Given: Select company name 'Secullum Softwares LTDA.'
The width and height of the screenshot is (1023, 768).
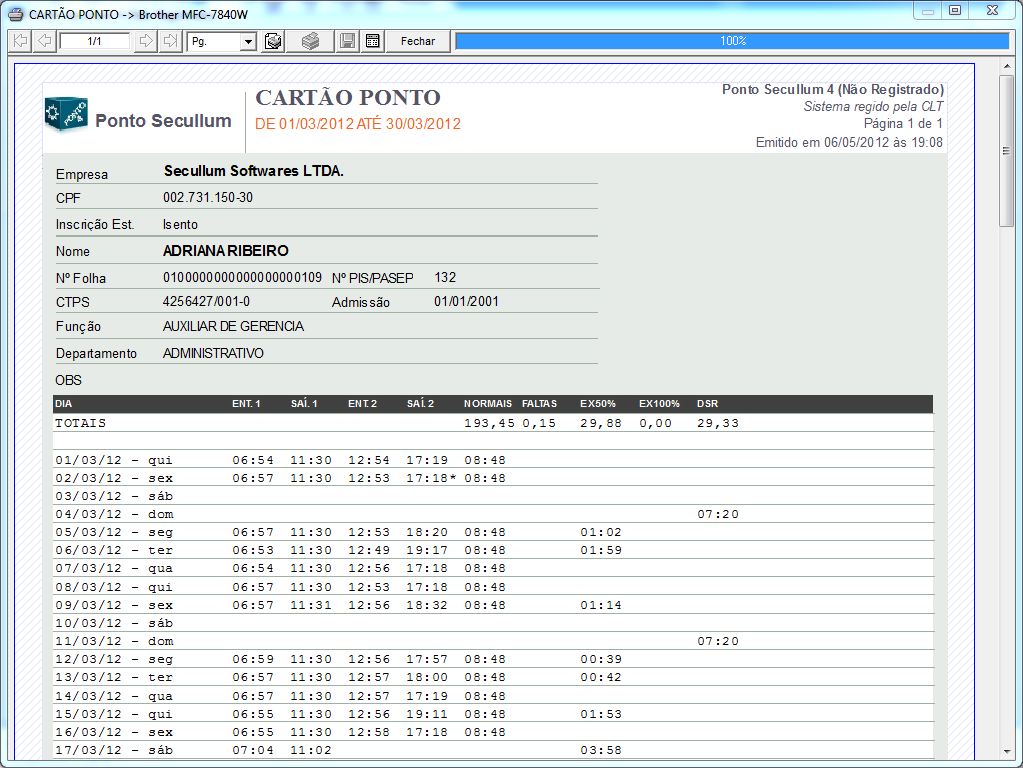Looking at the screenshot, I should (x=254, y=171).
